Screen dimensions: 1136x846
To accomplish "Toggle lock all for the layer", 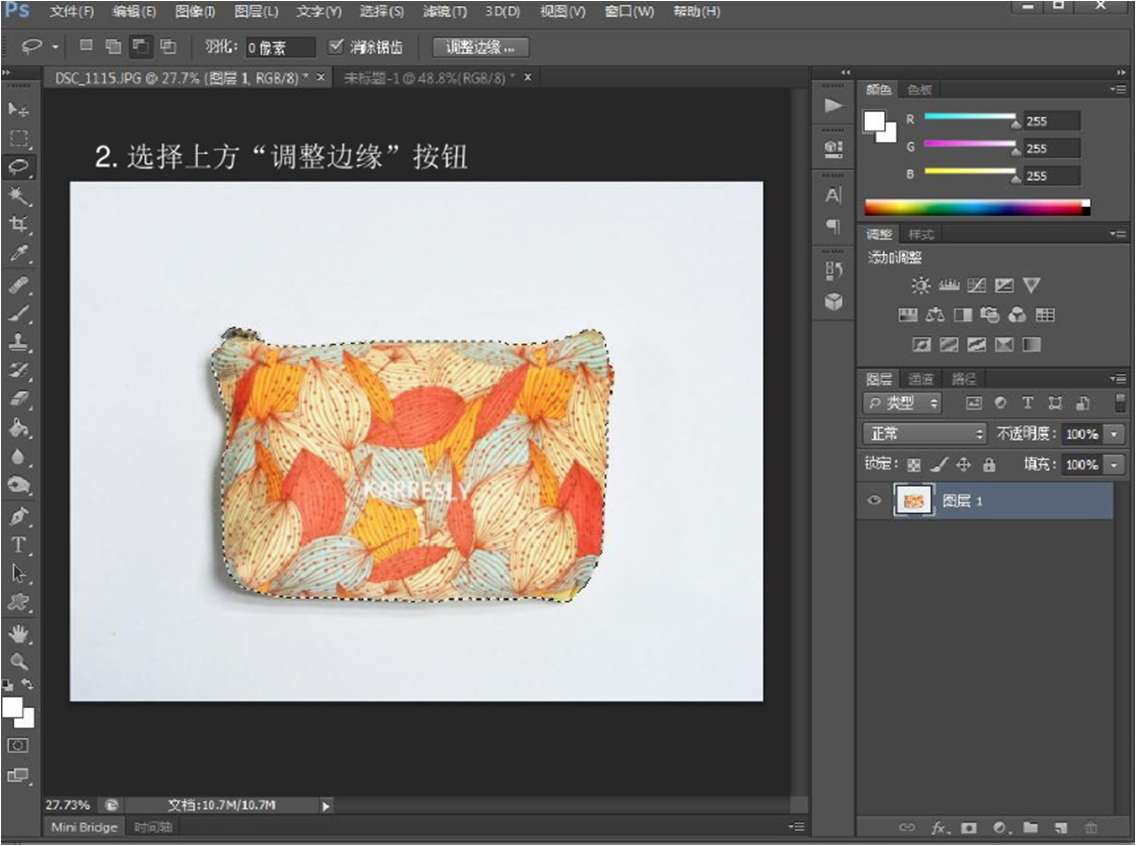I will (989, 465).
